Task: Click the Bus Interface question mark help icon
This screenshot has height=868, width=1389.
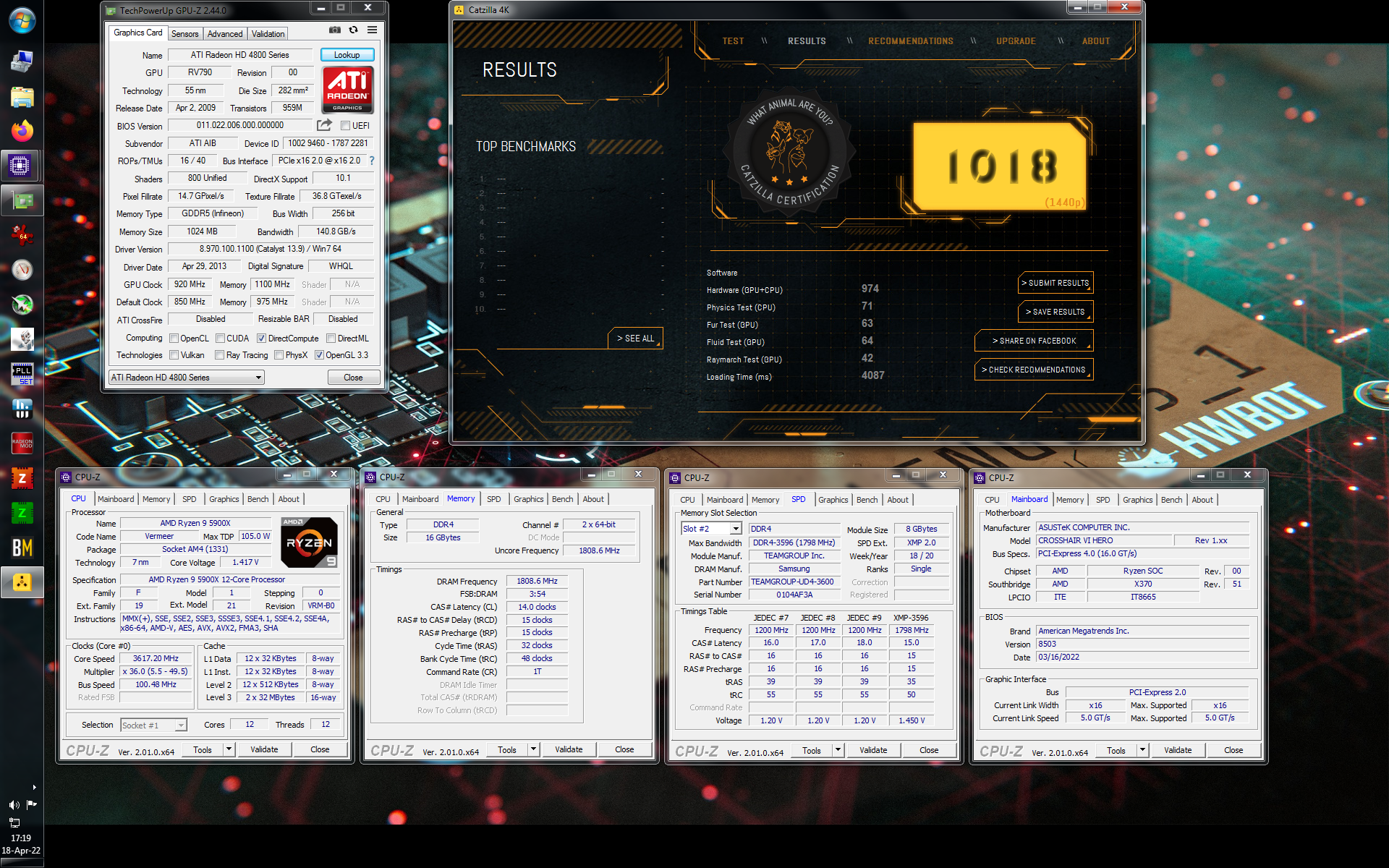Action: pos(372,161)
